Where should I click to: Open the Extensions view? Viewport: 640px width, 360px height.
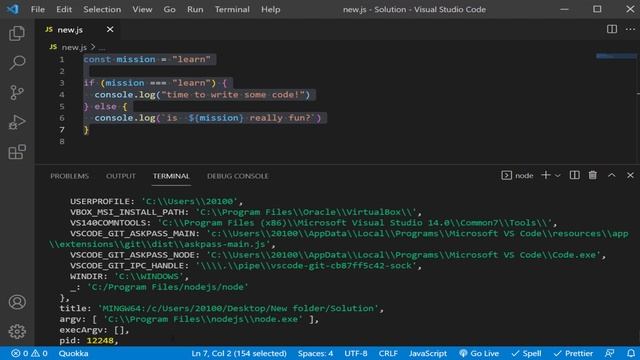[17, 152]
